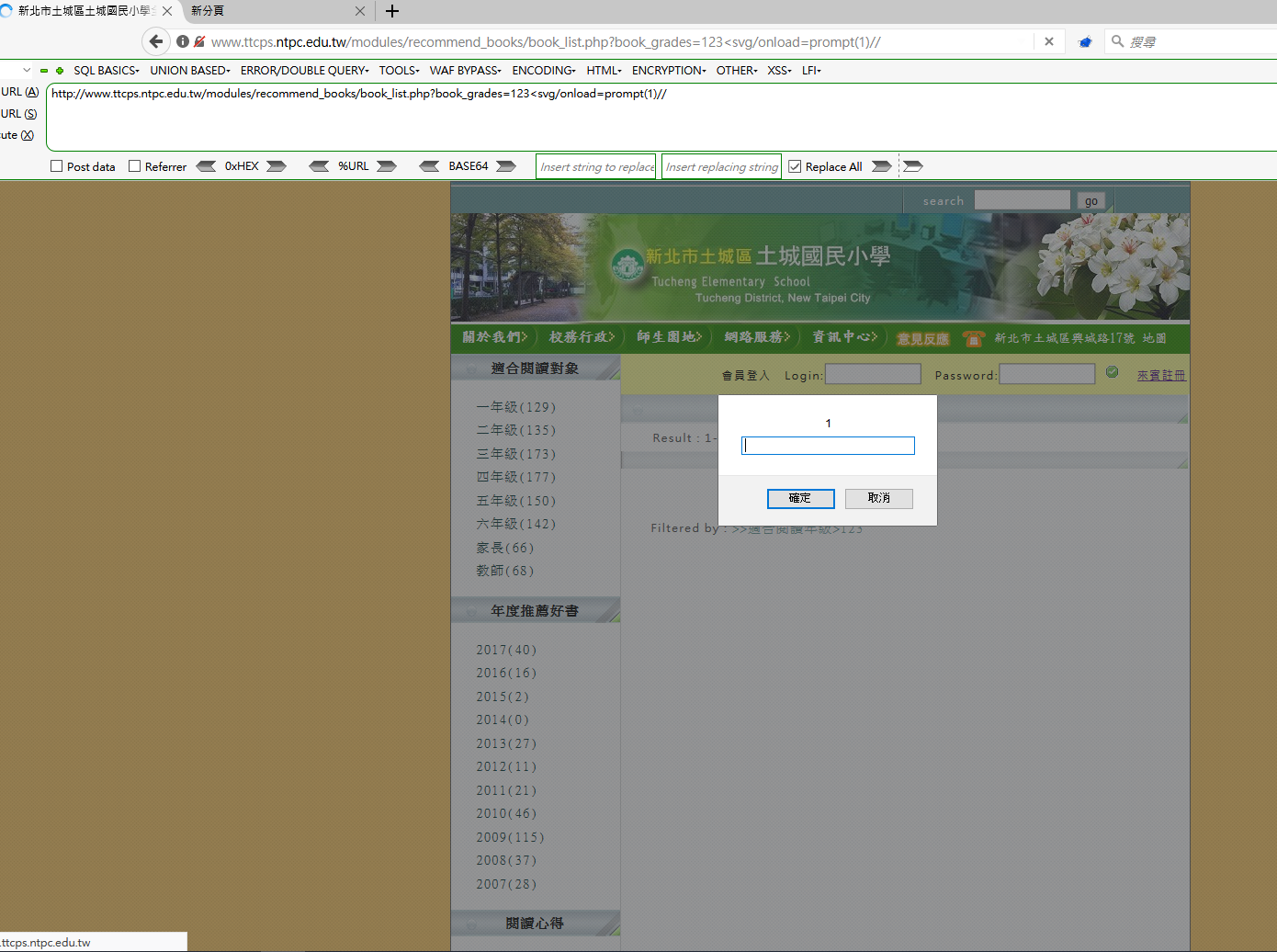Click Execute (X) in HackBar

[17, 135]
